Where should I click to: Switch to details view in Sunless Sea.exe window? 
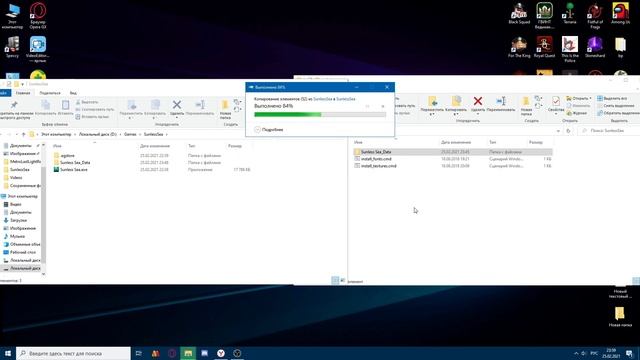click(335, 280)
